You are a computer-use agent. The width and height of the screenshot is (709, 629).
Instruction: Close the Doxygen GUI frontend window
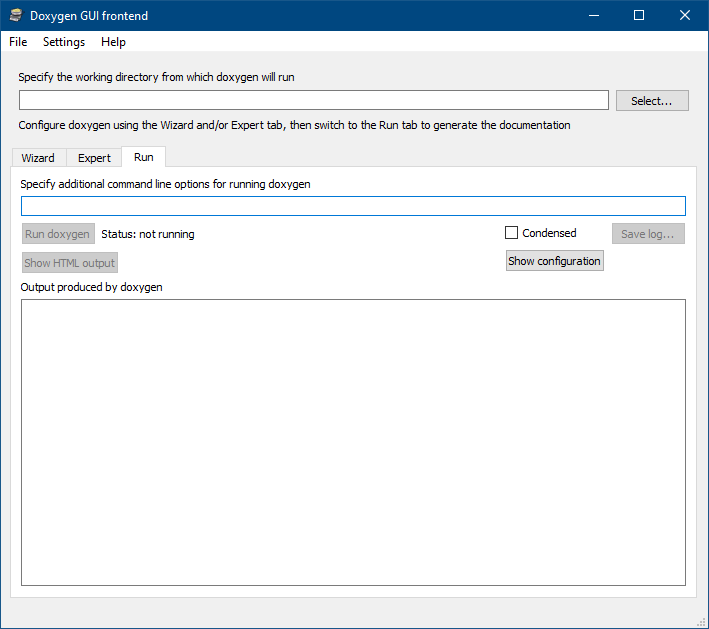click(x=685, y=16)
